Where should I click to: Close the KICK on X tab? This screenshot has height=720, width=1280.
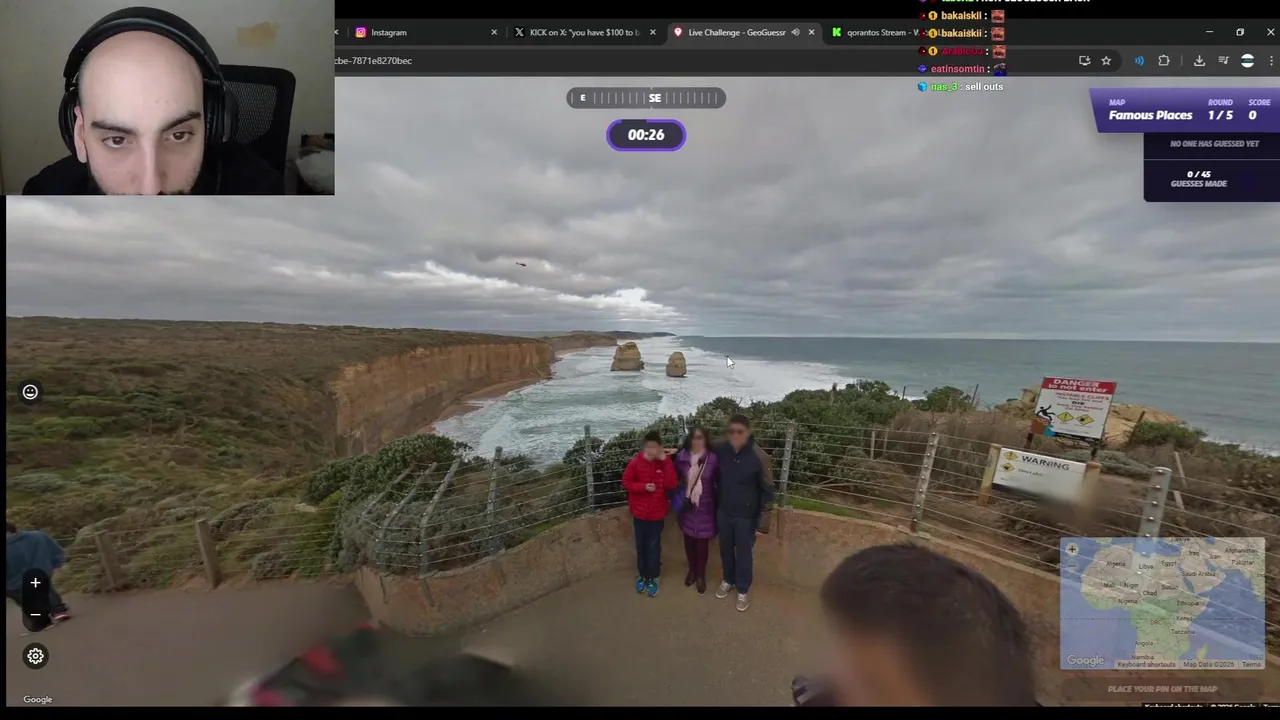(653, 32)
